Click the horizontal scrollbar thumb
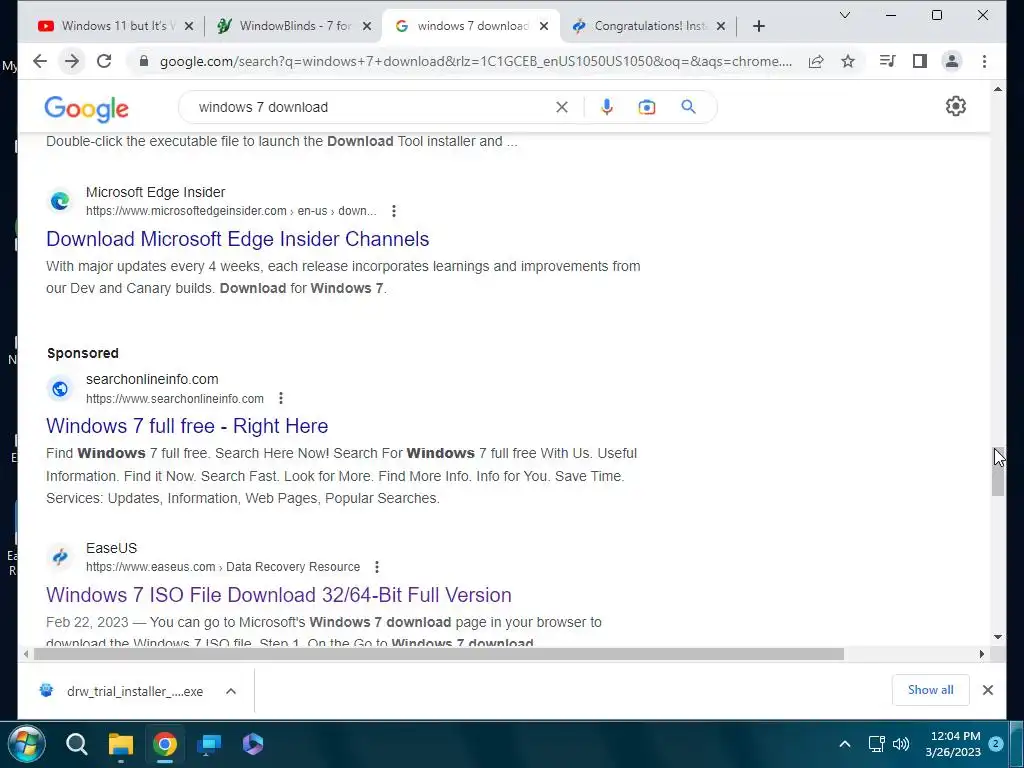This screenshot has height=768, width=1024. pyautogui.click(x=439, y=654)
